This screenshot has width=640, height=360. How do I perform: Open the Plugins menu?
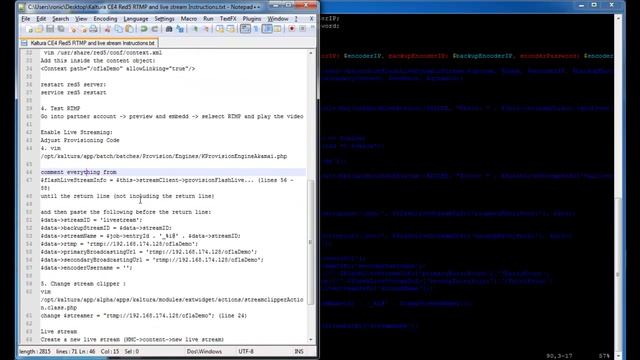coord(251,19)
